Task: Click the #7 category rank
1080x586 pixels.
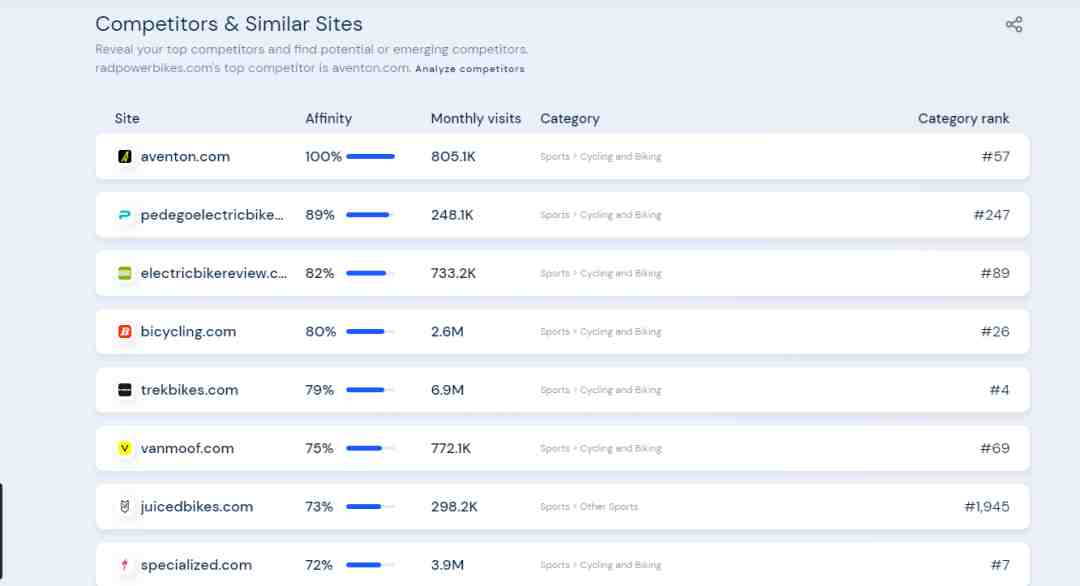Action: pos(1000,565)
